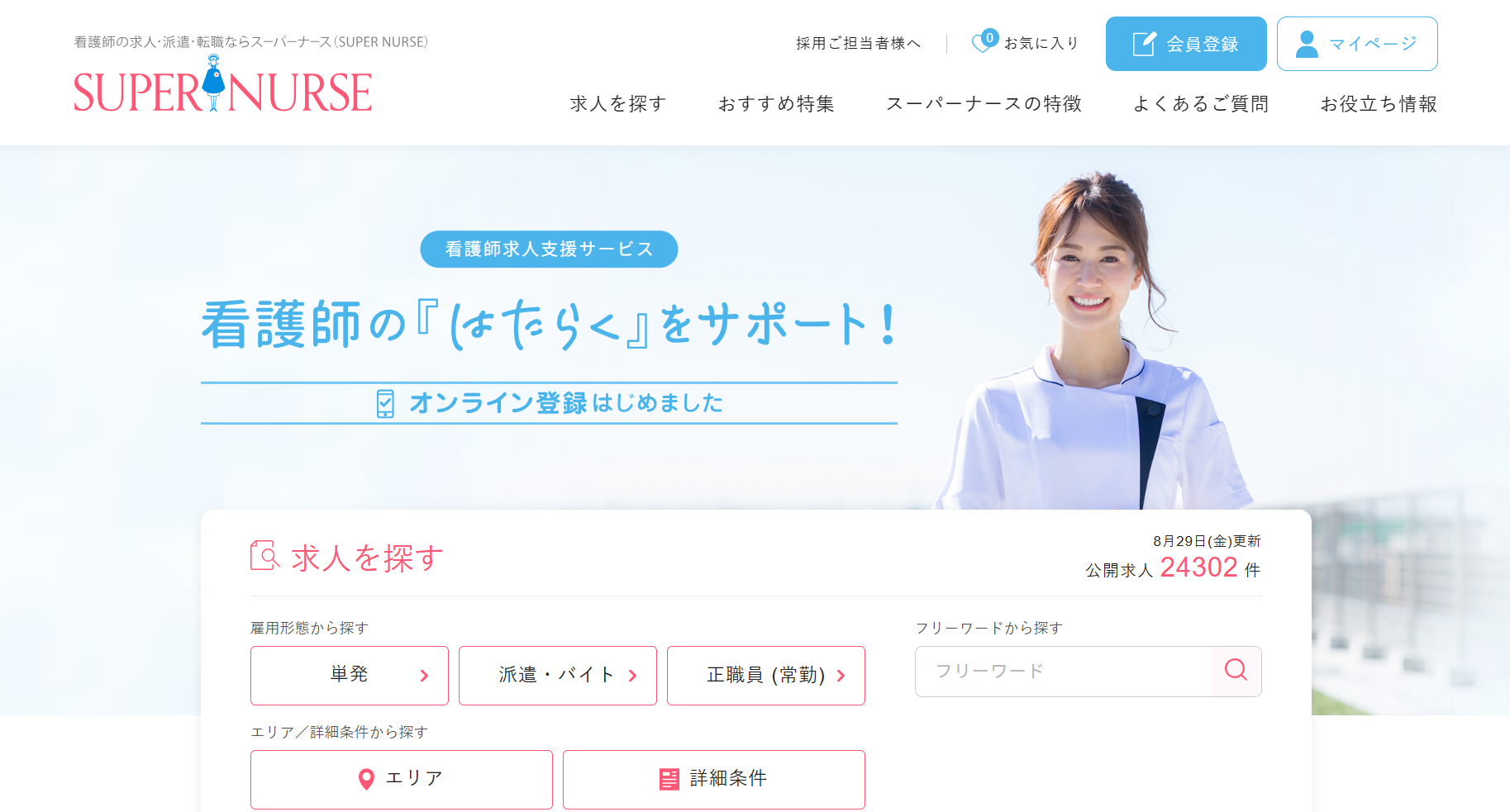Click the SUPER NURSE logo
Image resolution: width=1510 pixels, height=812 pixels.
pos(222,84)
